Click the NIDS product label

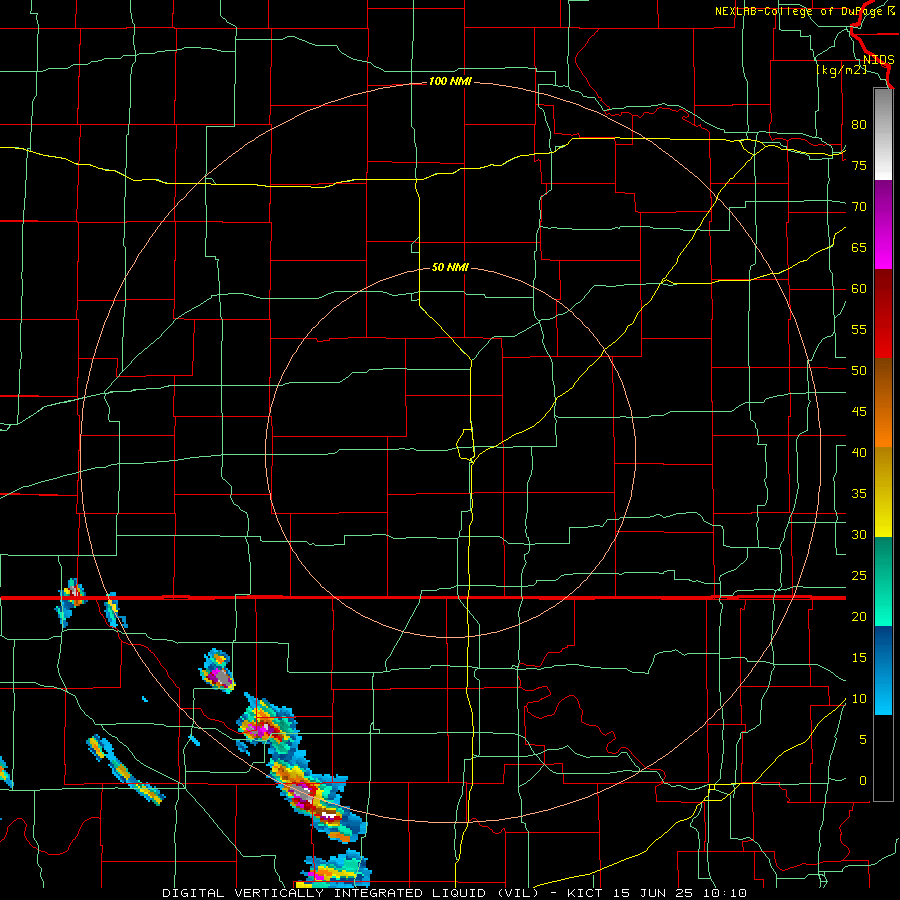click(878, 60)
